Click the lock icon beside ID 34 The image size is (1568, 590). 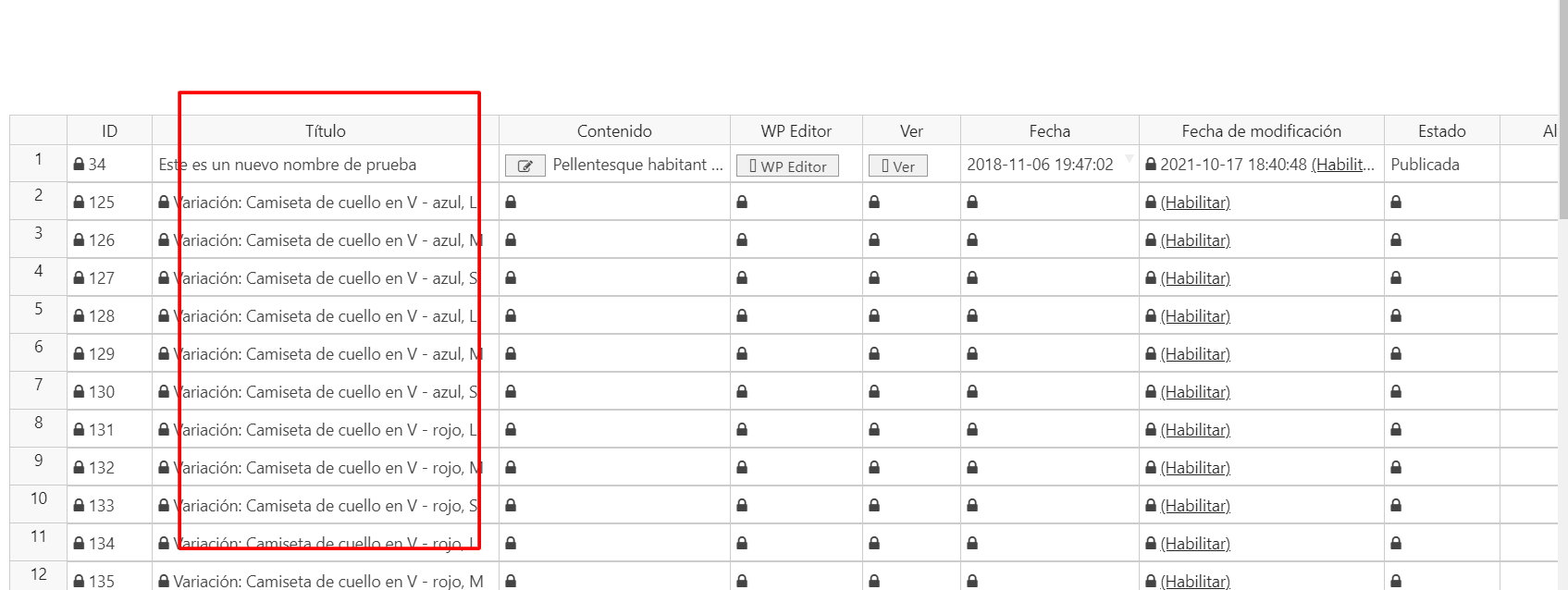80,165
